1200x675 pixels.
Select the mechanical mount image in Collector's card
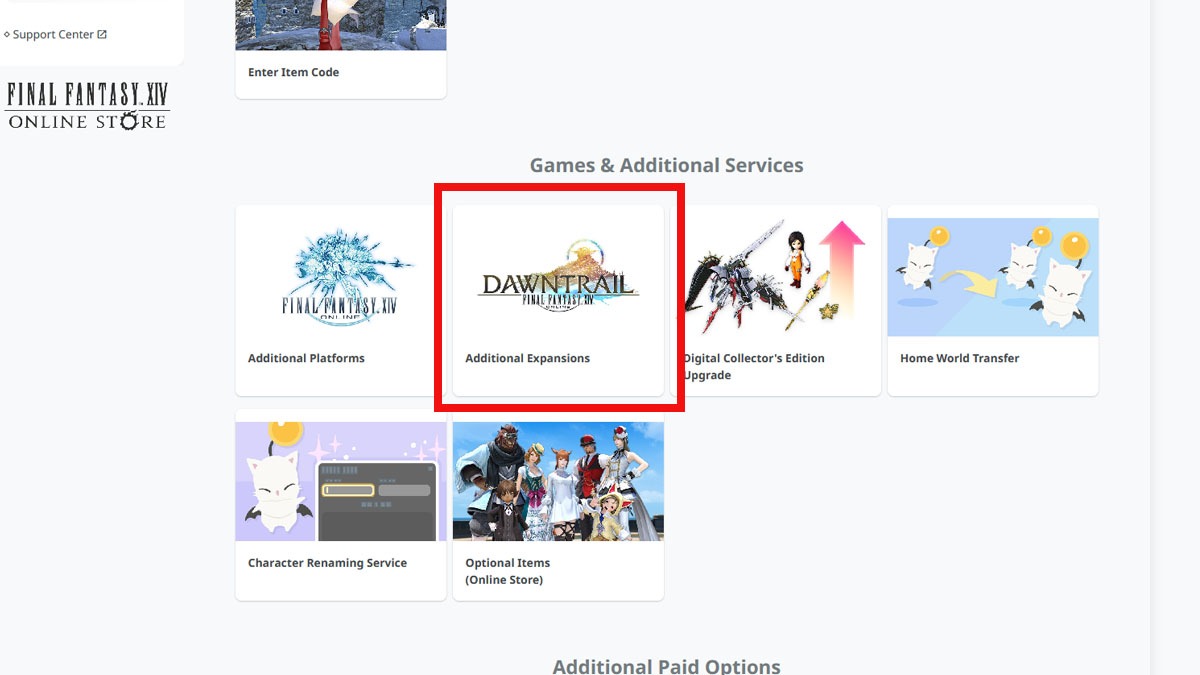[735, 275]
